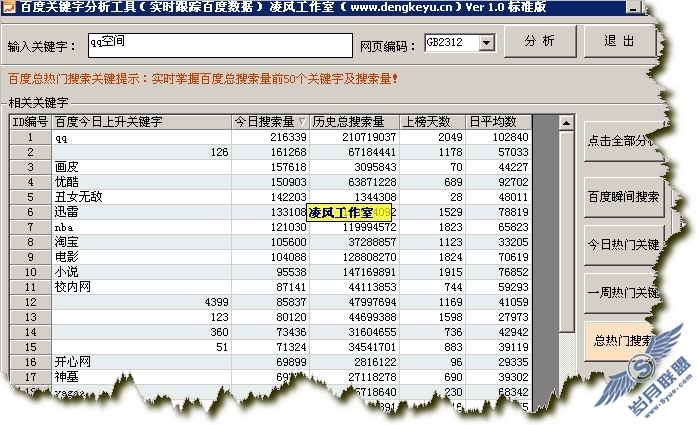Click the row header numbered 16

click(30, 362)
